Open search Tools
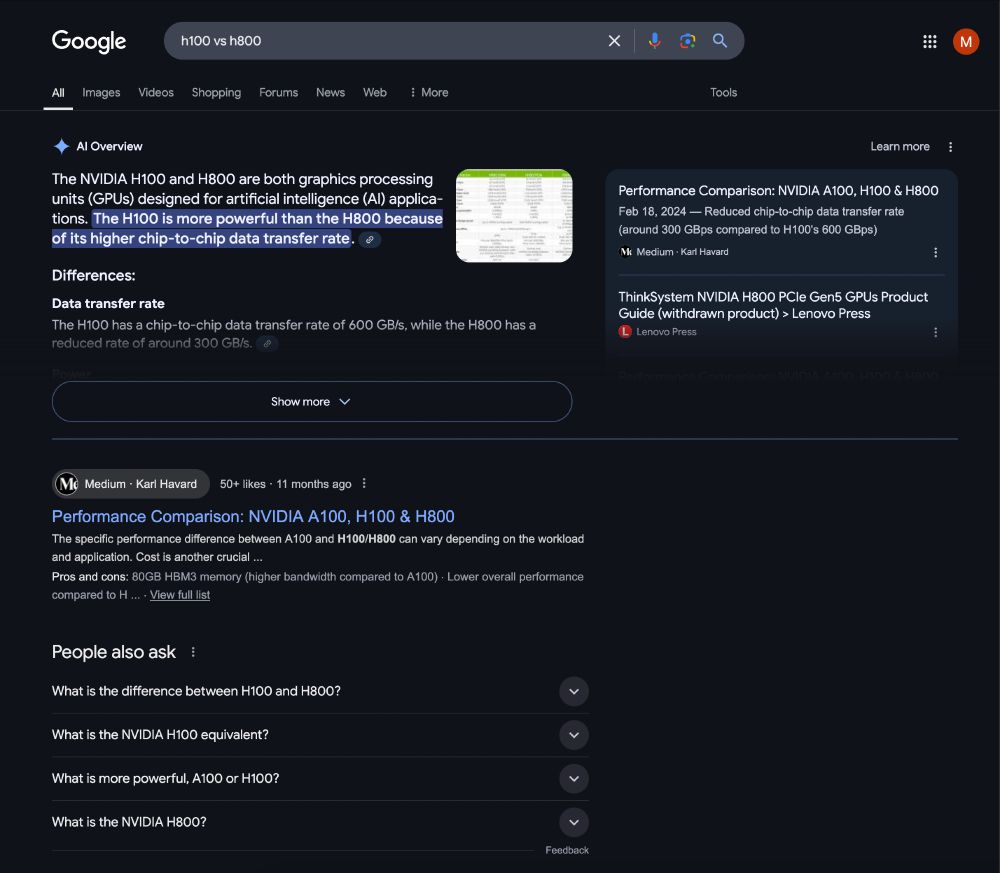This screenshot has height=873, width=1000. click(723, 92)
